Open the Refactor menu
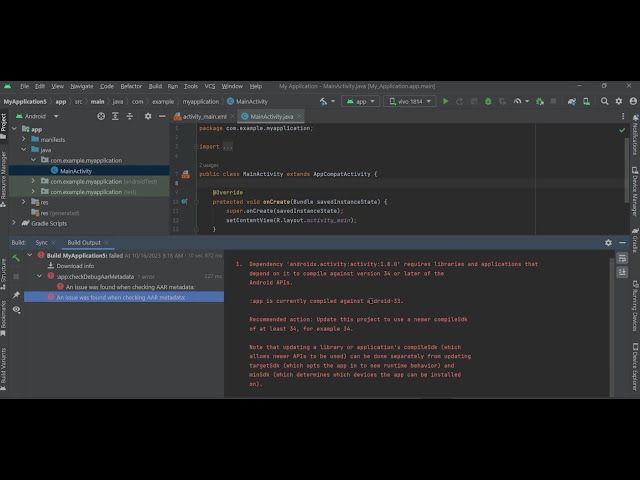The height and width of the screenshot is (480, 640). coord(131,86)
